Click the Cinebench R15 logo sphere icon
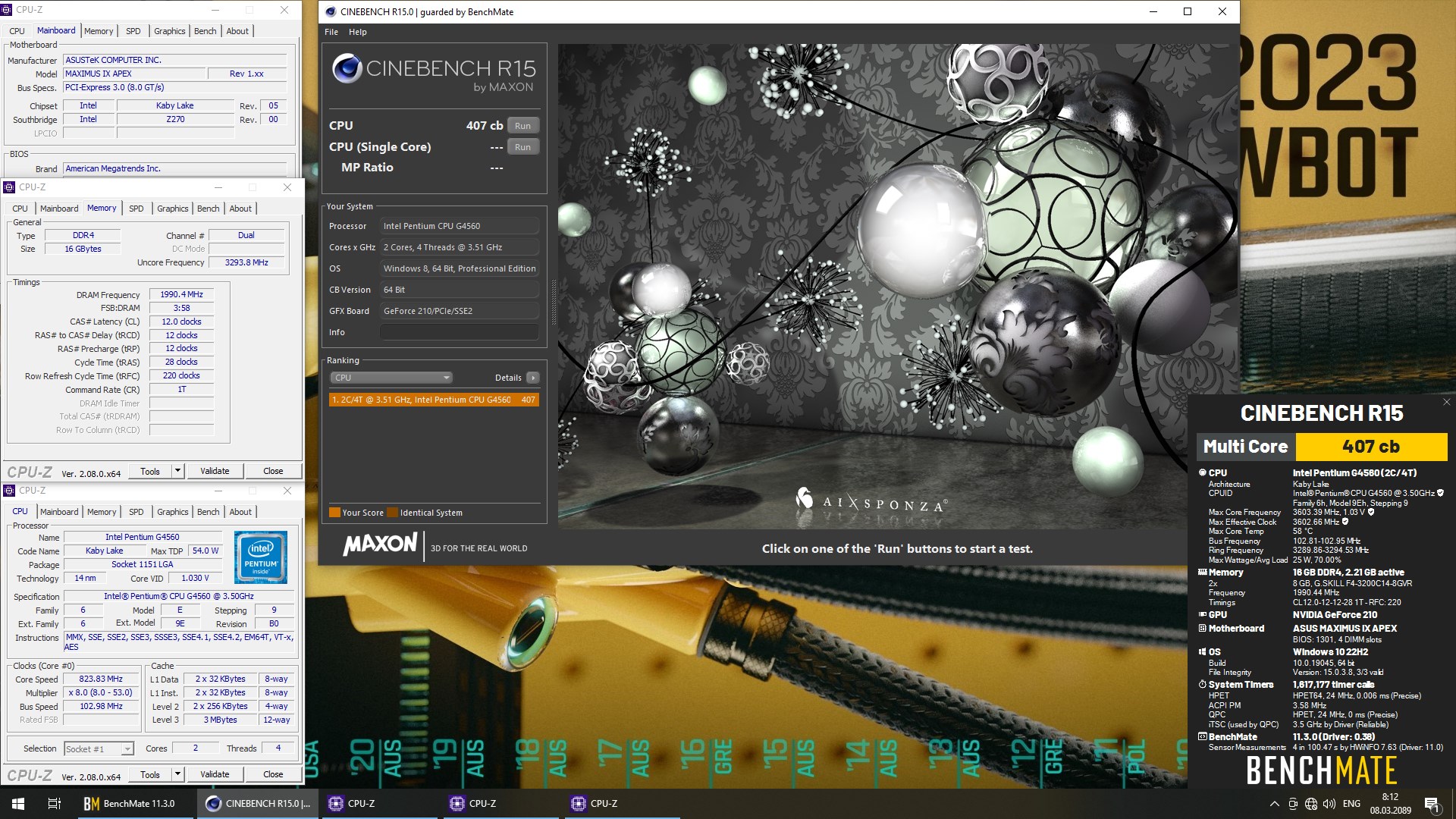This screenshot has width=1456, height=819. point(347,68)
